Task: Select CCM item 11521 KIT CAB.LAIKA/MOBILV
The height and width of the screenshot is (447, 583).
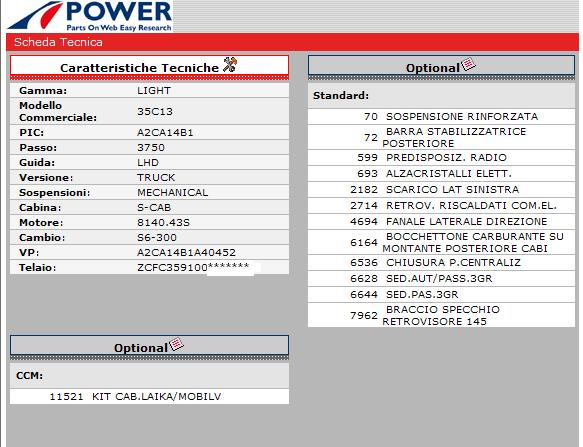Action: pos(149,396)
